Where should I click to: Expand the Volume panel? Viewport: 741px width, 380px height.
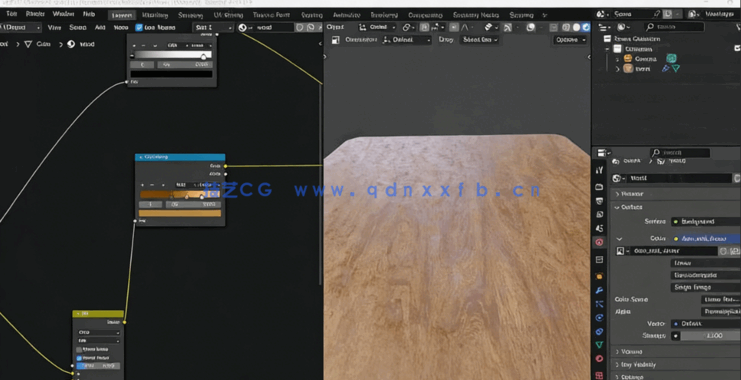point(618,352)
